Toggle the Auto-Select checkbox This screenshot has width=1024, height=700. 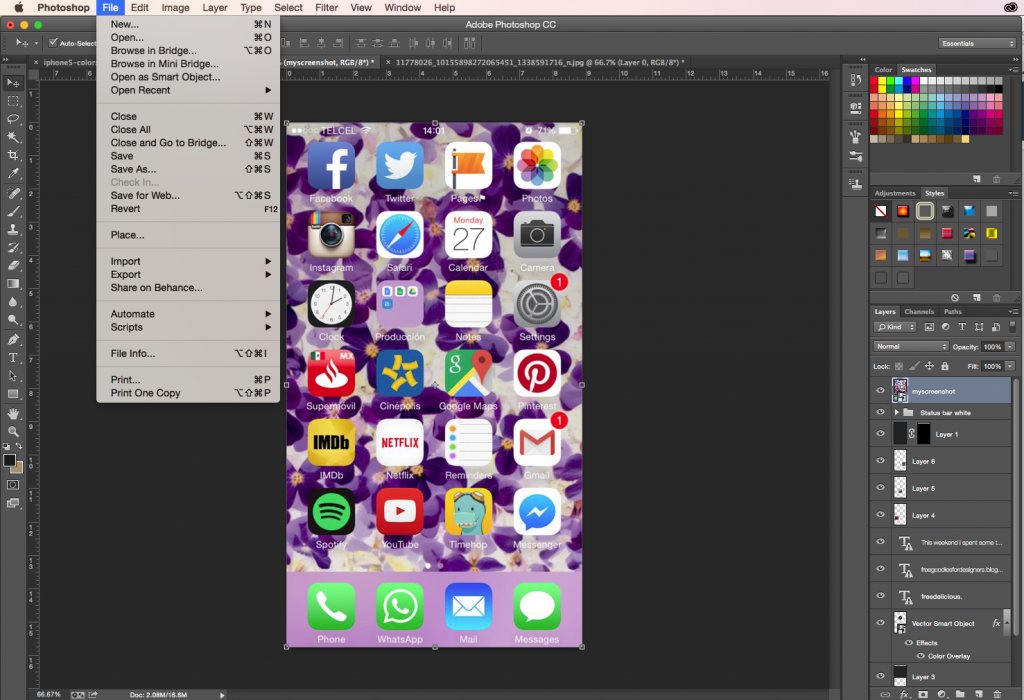click(x=53, y=43)
